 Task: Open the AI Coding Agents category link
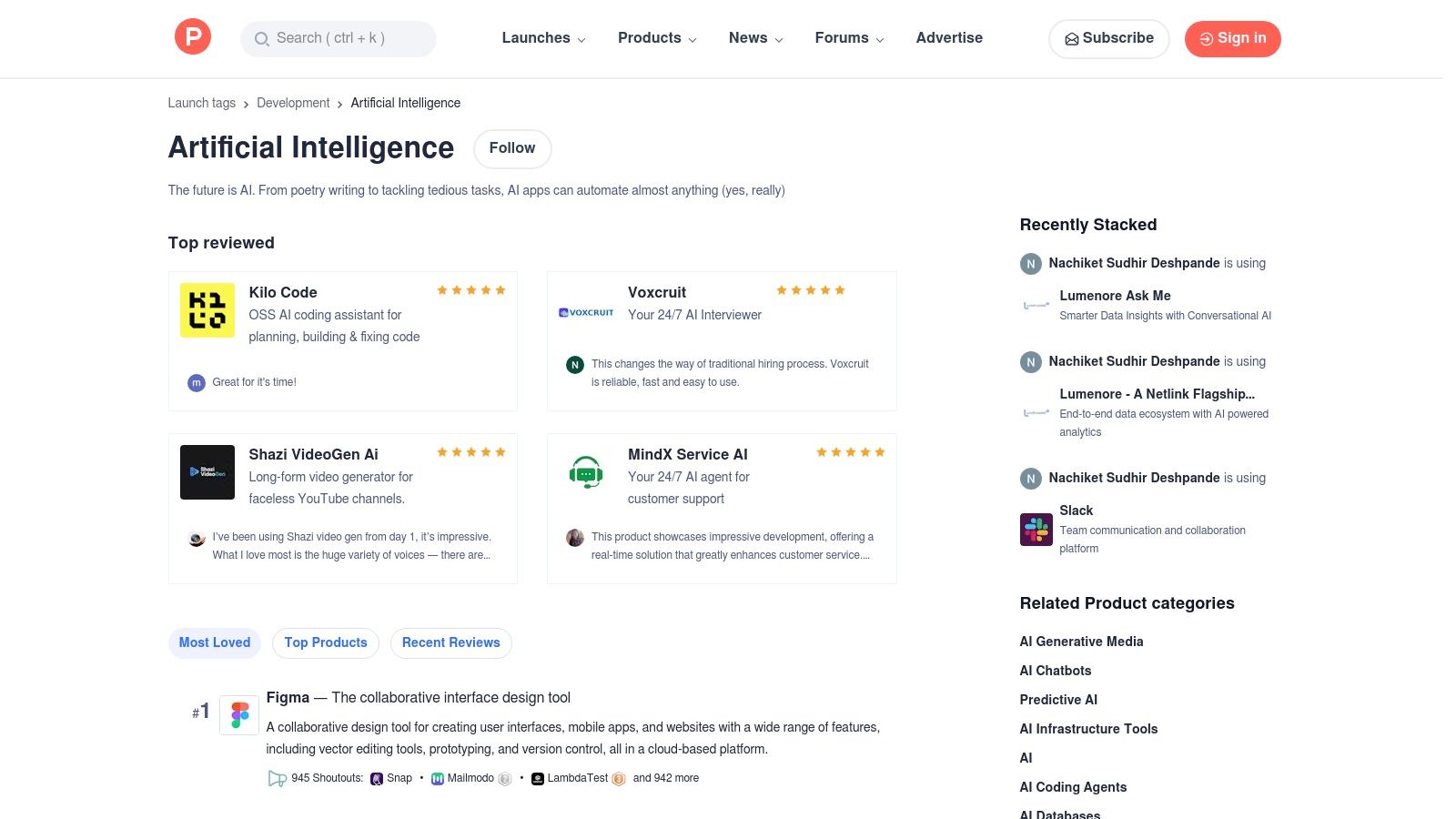1073,787
